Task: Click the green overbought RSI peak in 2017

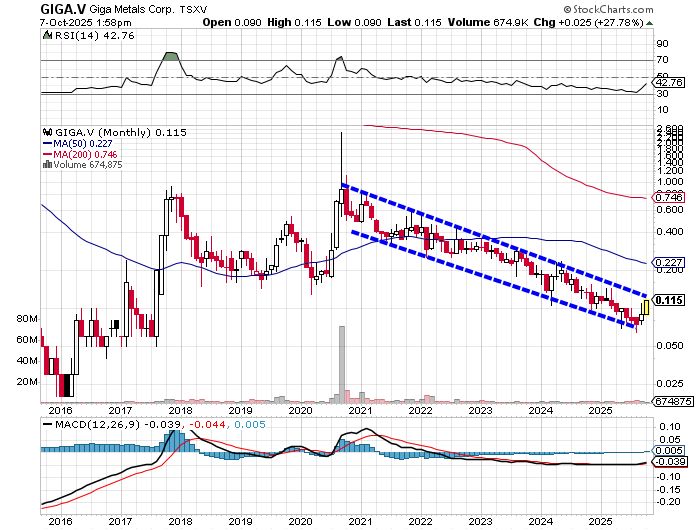Action: pos(171,56)
